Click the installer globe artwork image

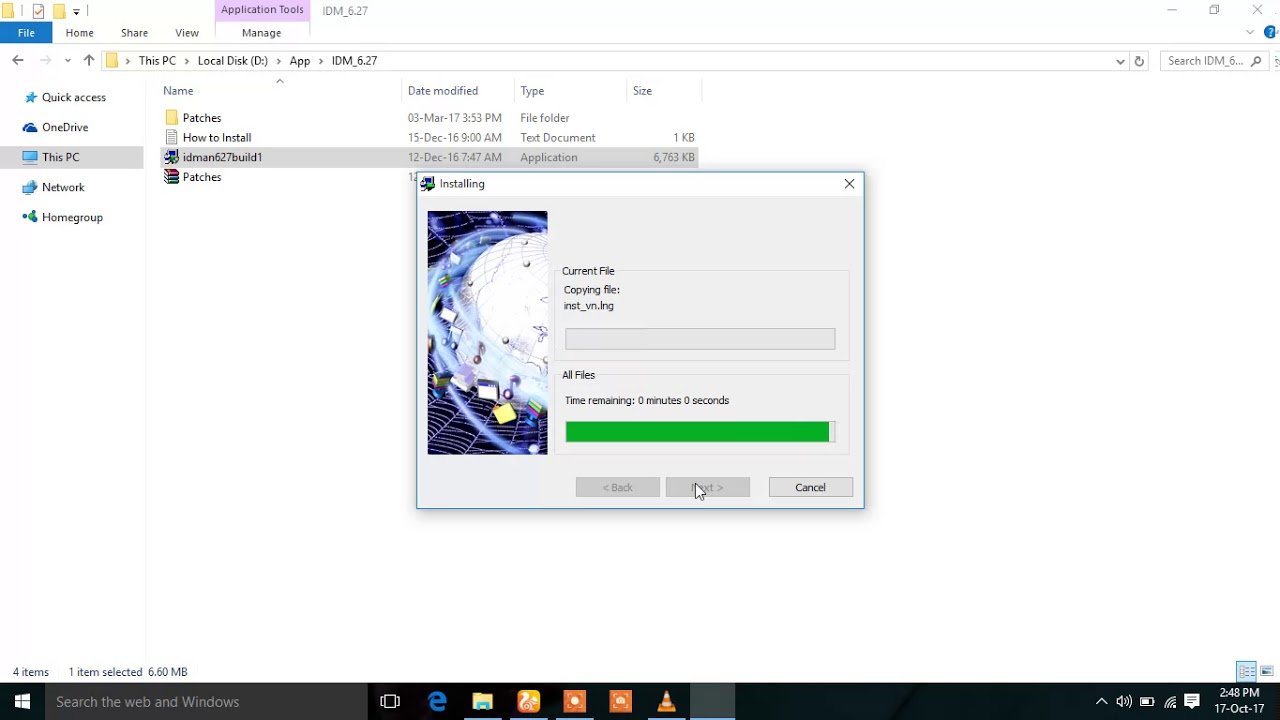487,333
